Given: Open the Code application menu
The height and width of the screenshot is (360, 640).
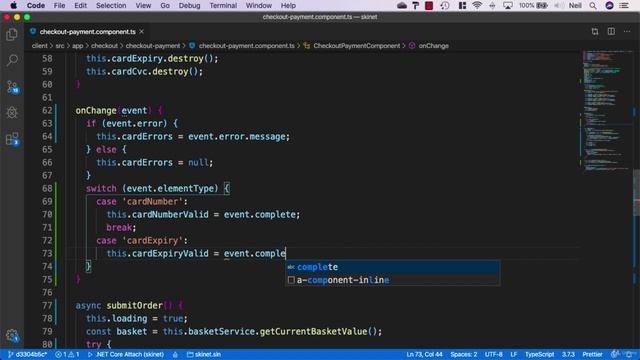Looking at the screenshot, I should click(36, 5).
